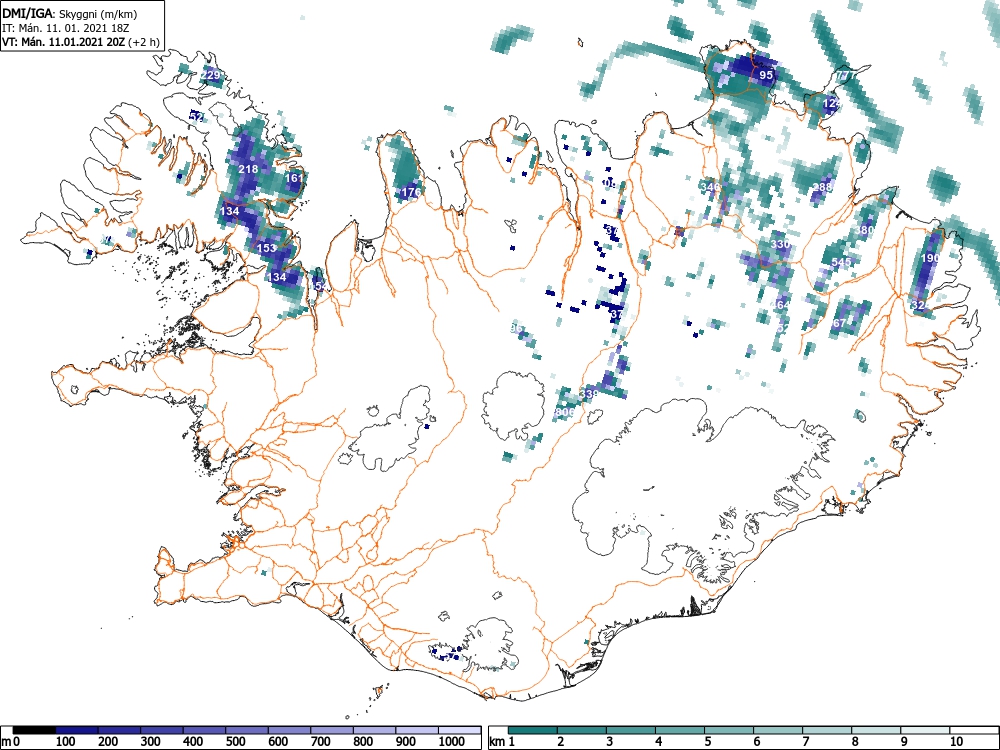The width and height of the screenshot is (1000, 750).
Task: Click the 95 visibility value on map
Action: click(766, 75)
